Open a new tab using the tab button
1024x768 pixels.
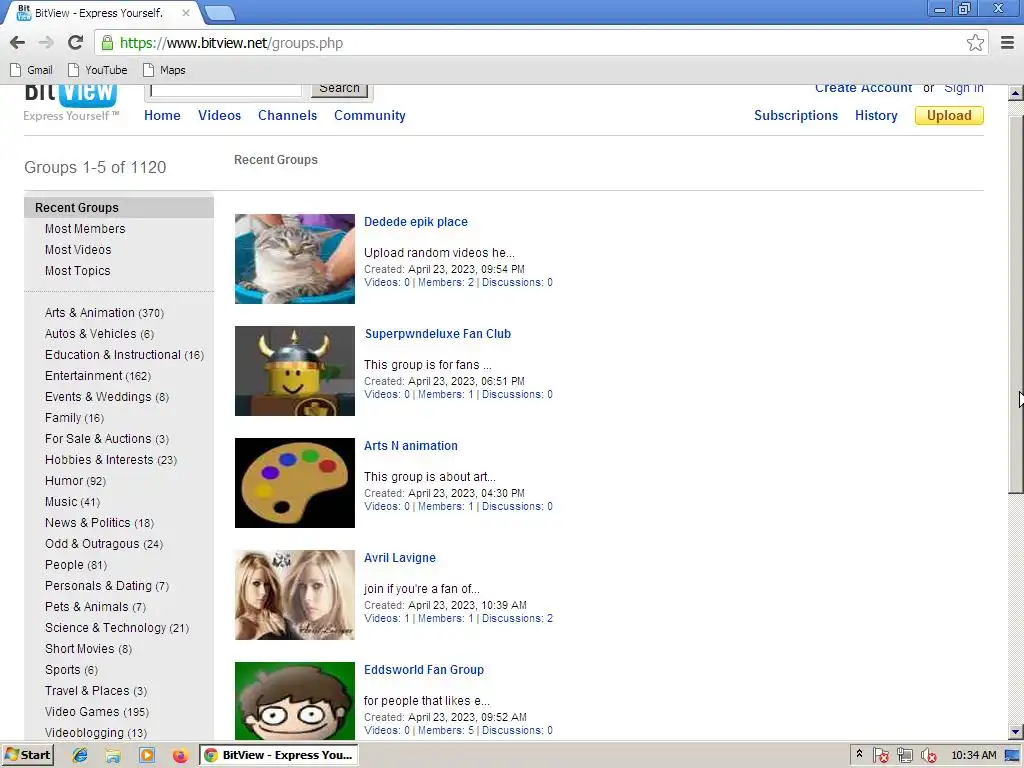pos(219,12)
